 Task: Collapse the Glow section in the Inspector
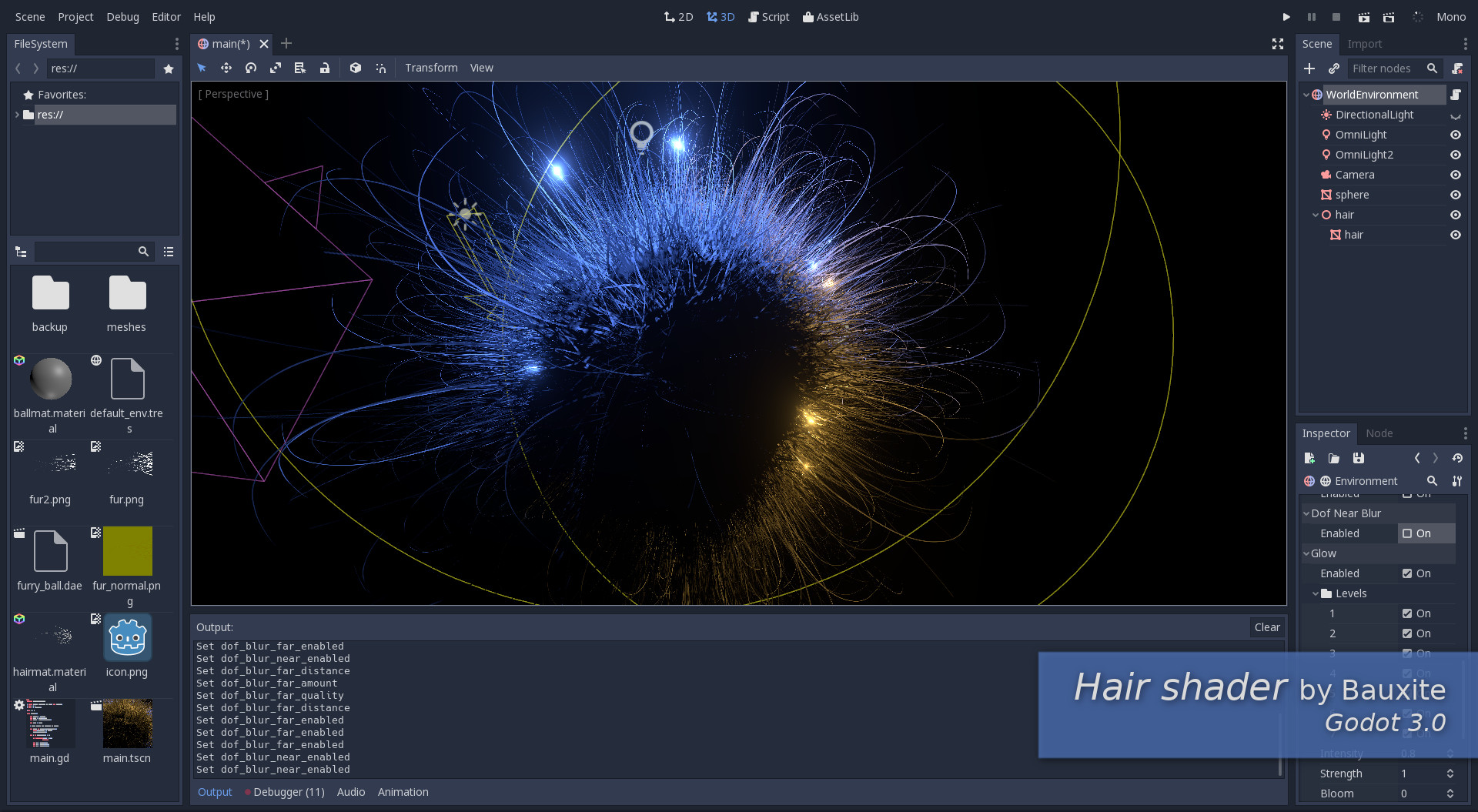pos(1306,553)
